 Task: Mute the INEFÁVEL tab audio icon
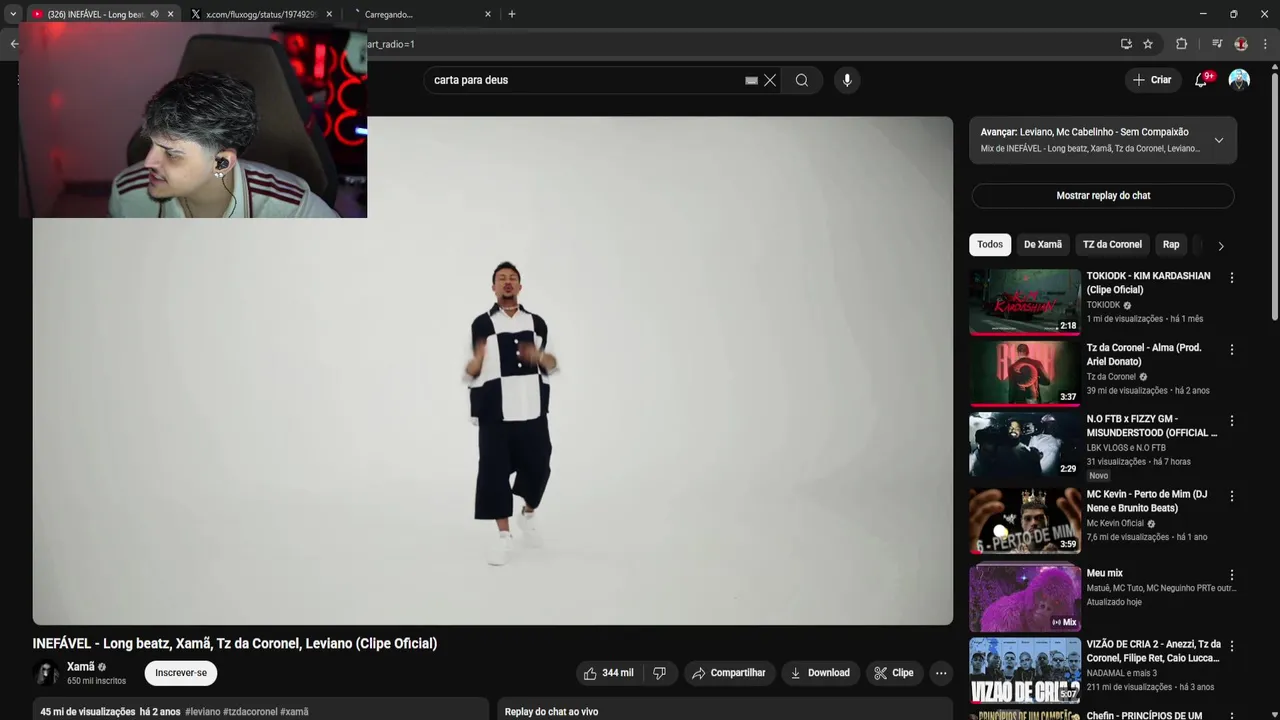(x=154, y=14)
